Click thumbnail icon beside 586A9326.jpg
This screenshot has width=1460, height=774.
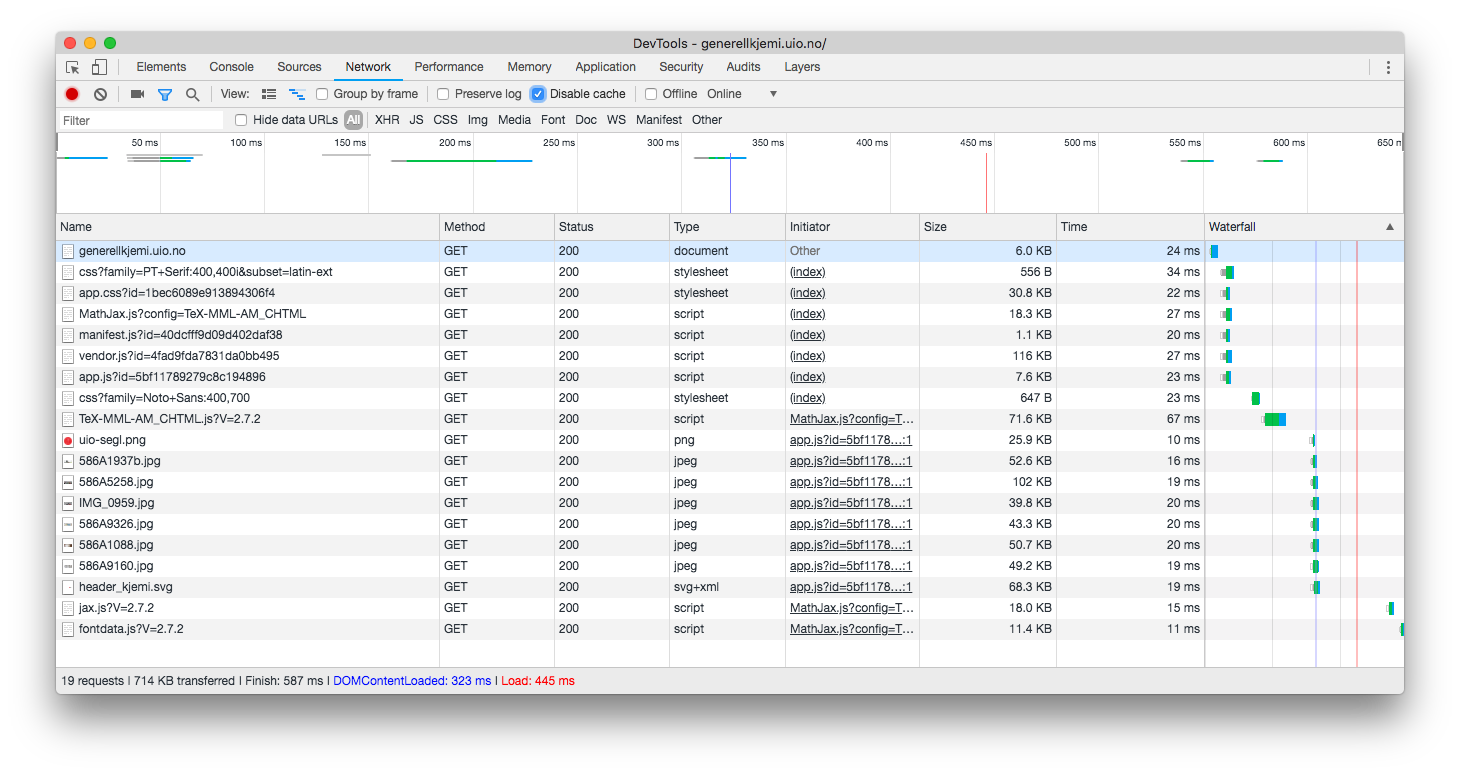coord(68,524)
